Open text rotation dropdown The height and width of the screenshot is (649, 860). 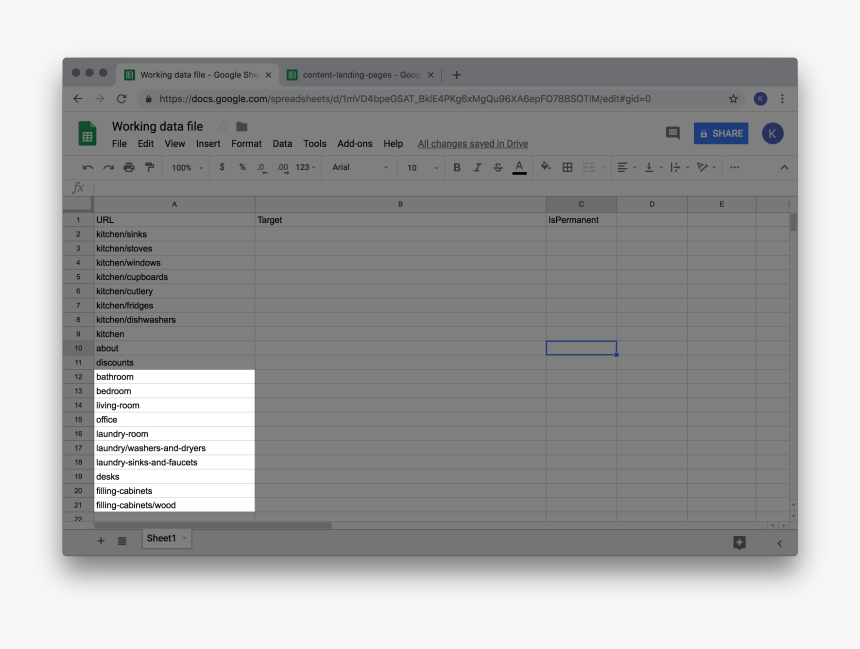click(706, 167)
